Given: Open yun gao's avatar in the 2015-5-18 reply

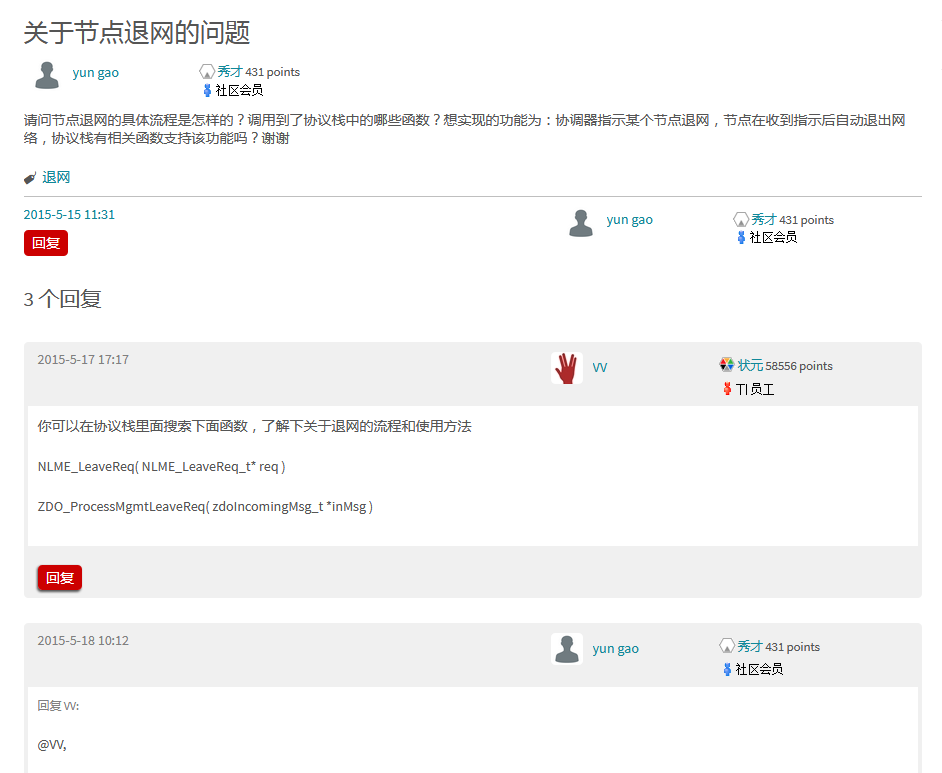Looking at the screenshot, I should coord(567,649).
